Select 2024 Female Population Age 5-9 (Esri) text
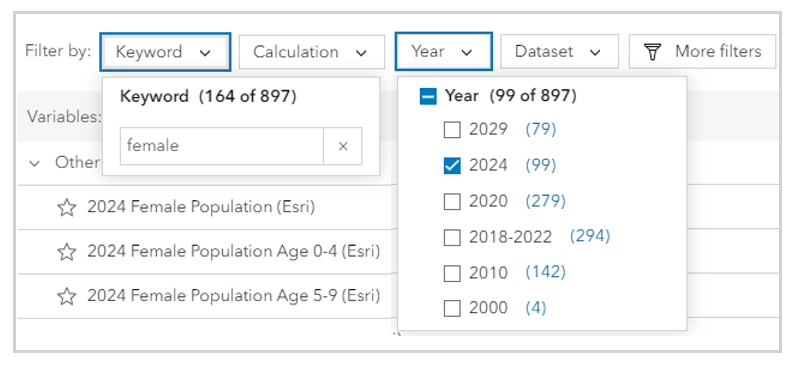The image size is (797, 374). pyautogui.click(x=234, y=296)
